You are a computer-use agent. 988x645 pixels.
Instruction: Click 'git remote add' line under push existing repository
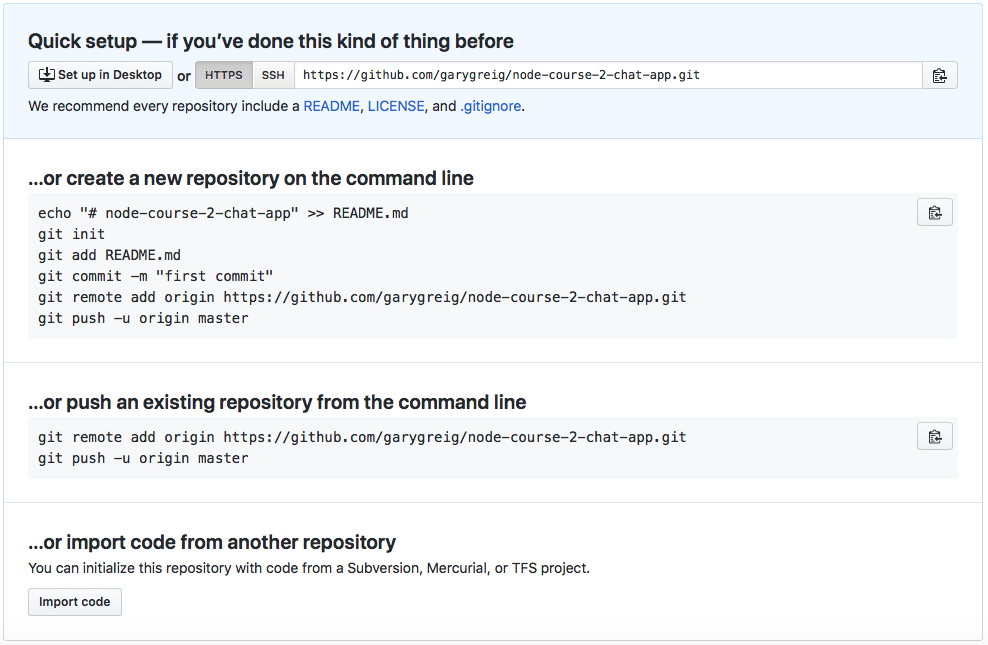point(362,437)
